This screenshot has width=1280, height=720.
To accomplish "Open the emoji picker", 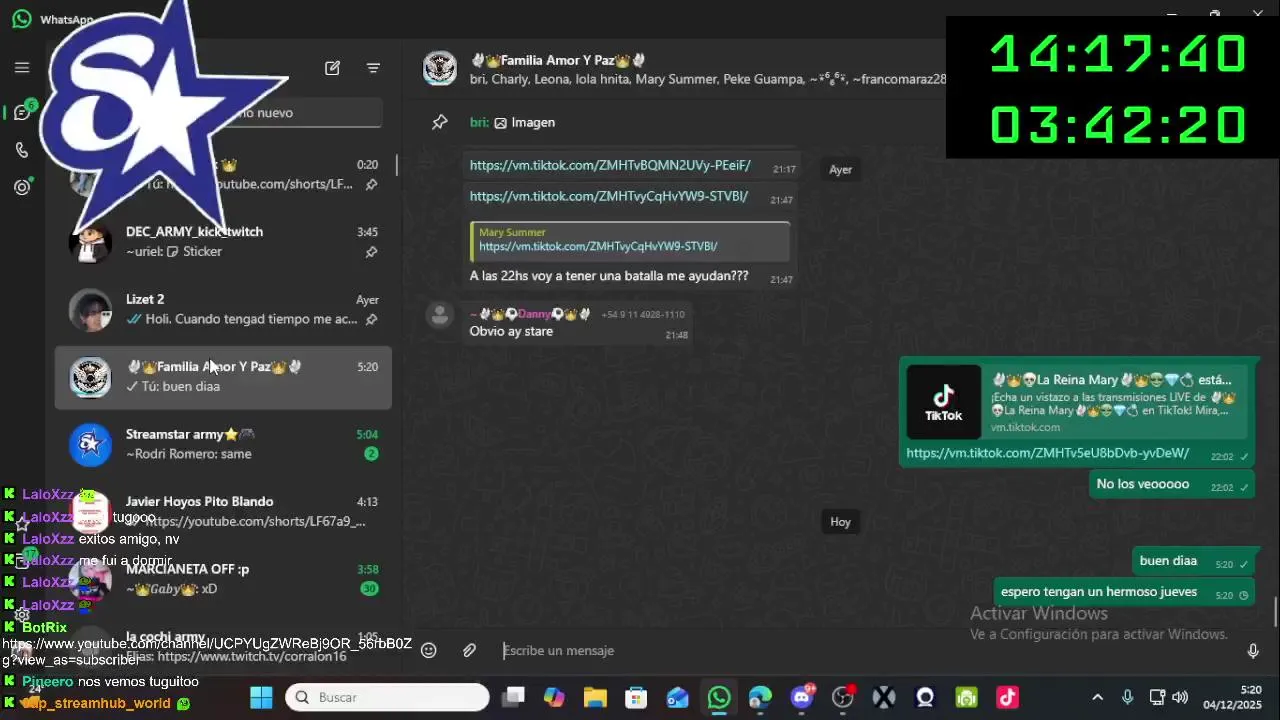I will click(429, 650).
